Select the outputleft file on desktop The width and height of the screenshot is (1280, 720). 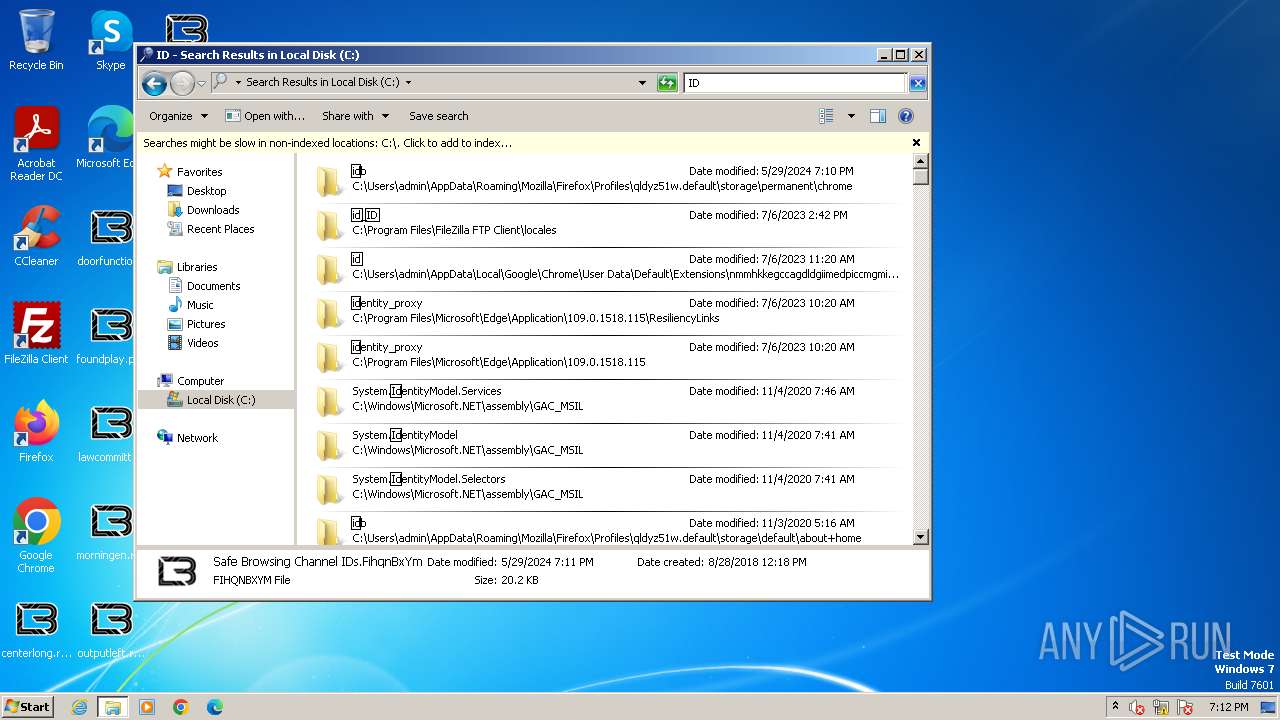[x=110, y=628]
